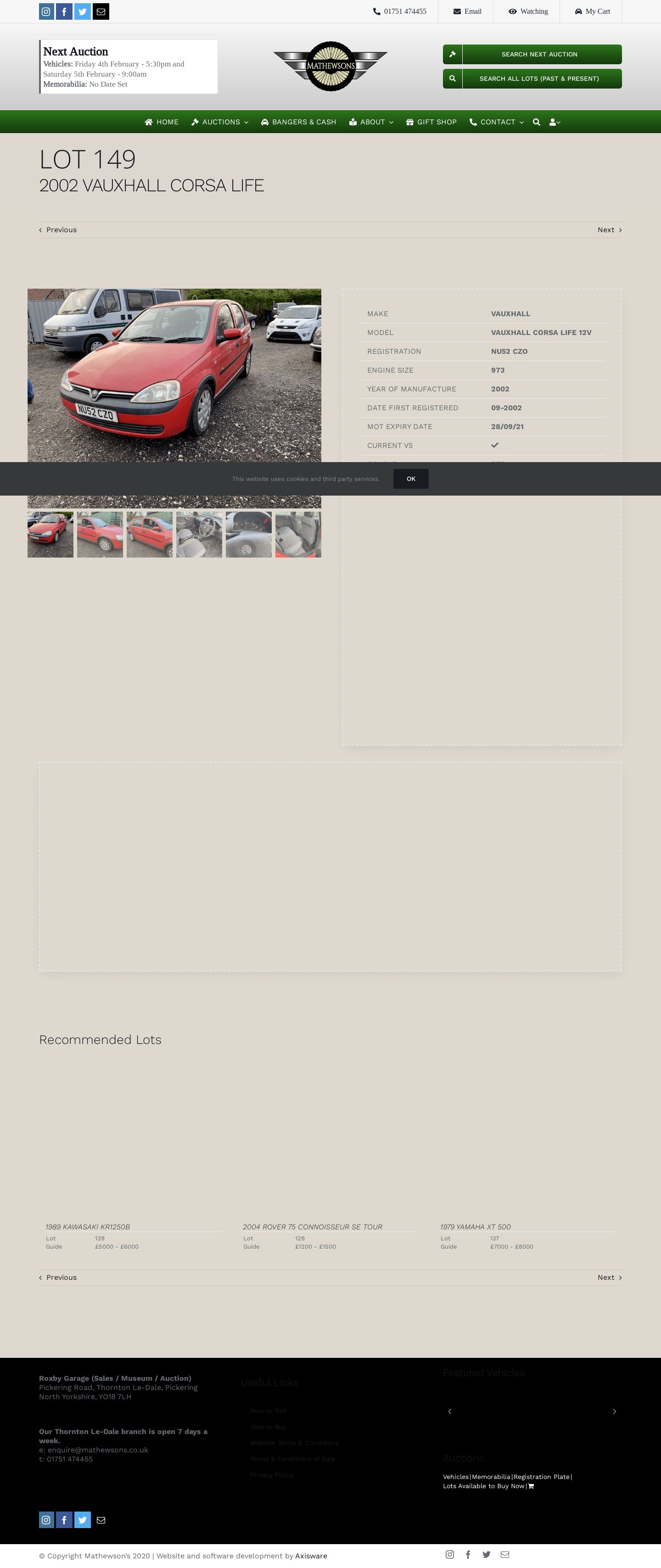Click enquire@mathewsons.co.uk email in footer
The height and width of the screenshot is (1568, 661).
coord(98,1450)
